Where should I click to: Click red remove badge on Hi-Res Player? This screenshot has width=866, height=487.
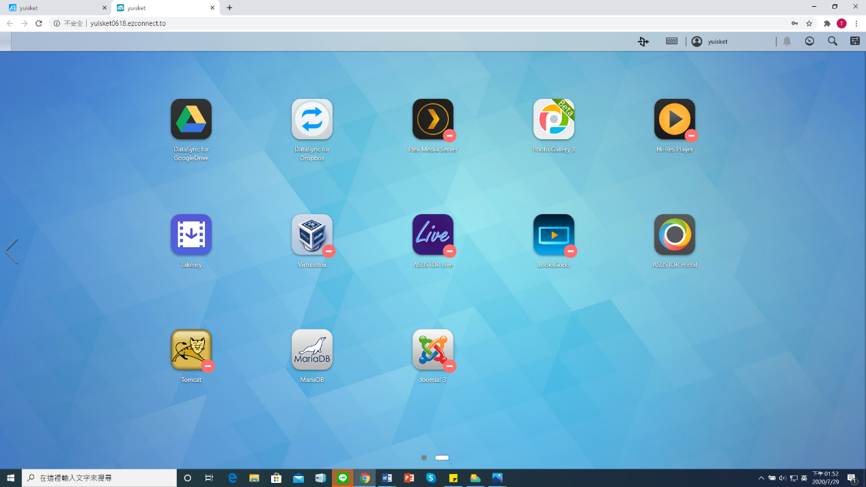point(691,135)
